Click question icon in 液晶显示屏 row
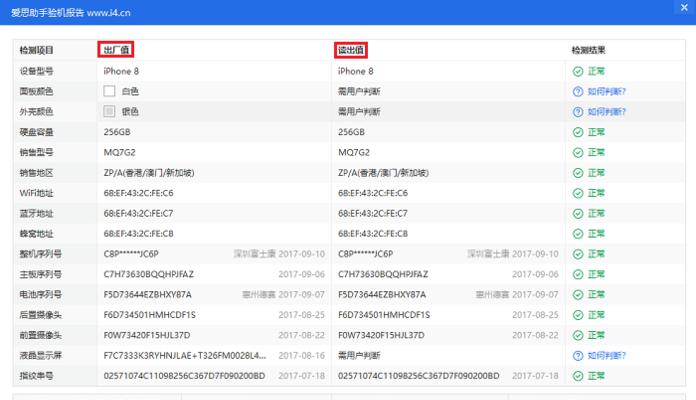Screen dimensions: 696x400 coord(577,355)
